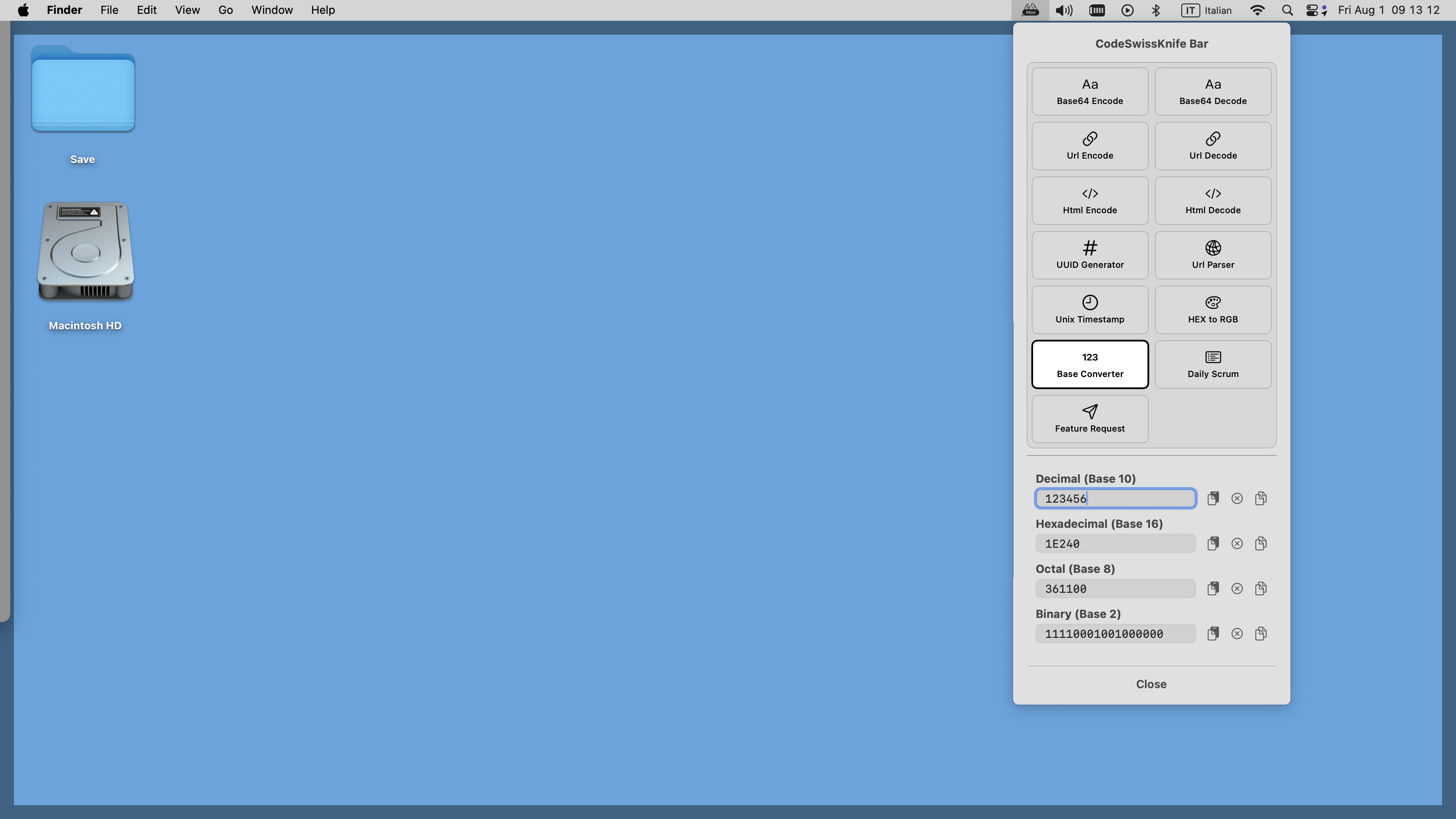Focus the Octal (Base 8) input field
This screenshot has width=1456, height=819.
[1115, 589]
